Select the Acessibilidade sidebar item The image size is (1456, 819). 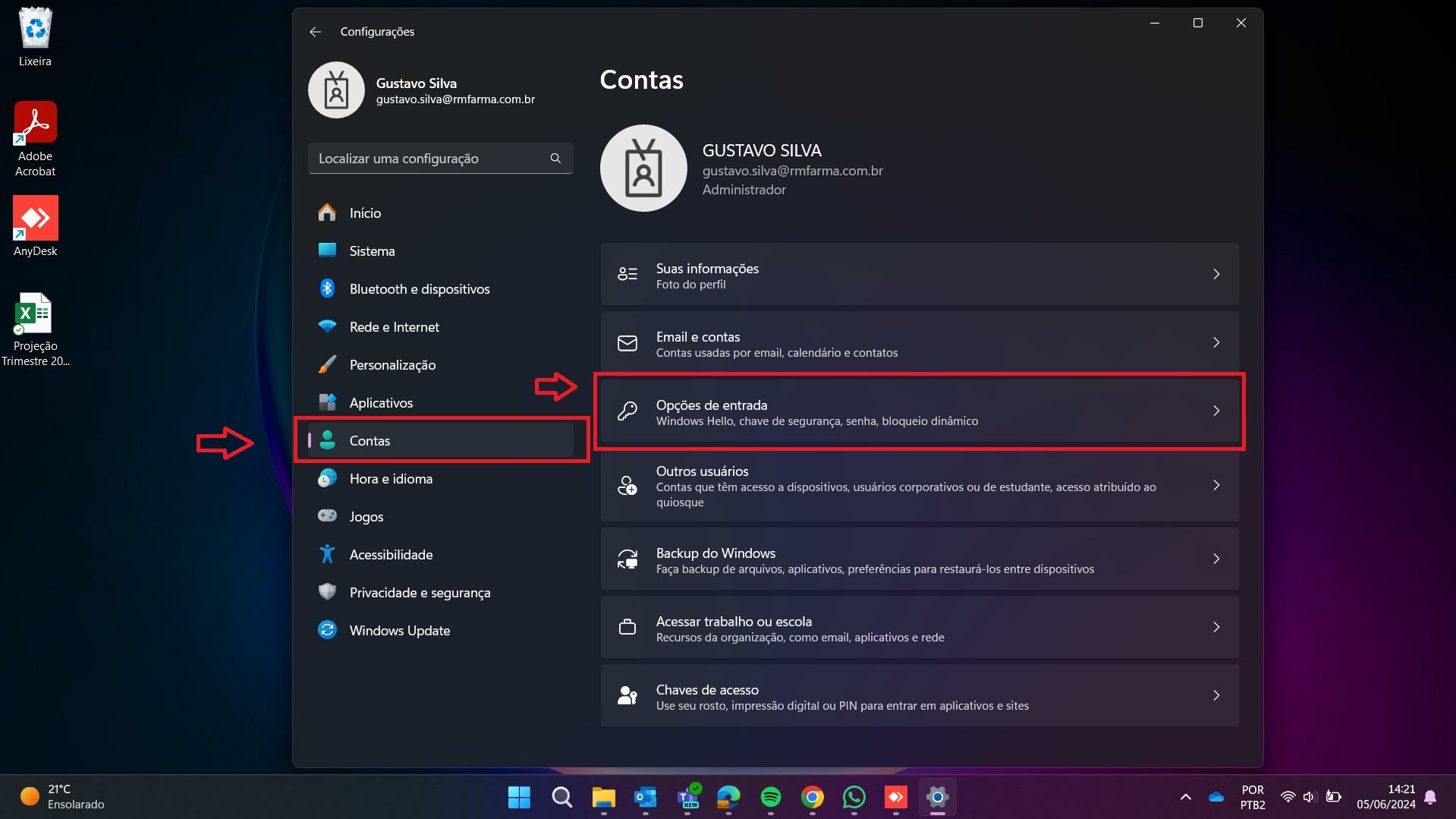coord(391,555)
